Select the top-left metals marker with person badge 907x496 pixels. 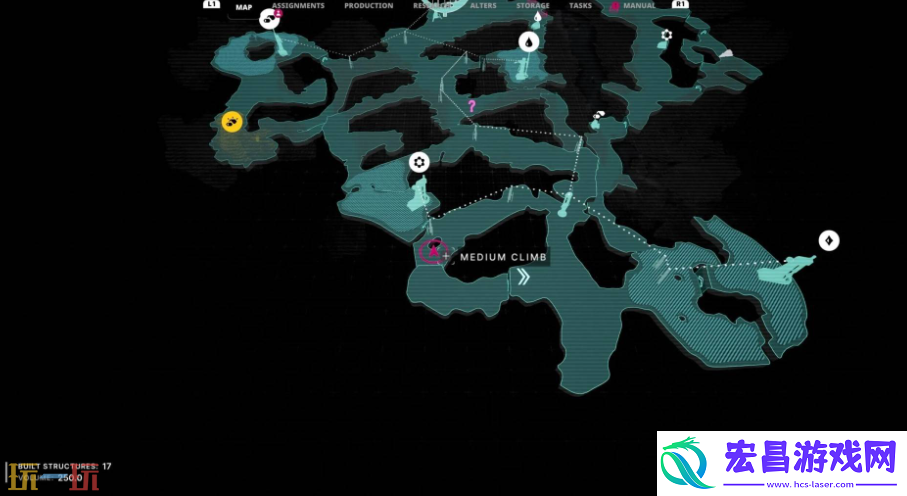click(269, 19)
